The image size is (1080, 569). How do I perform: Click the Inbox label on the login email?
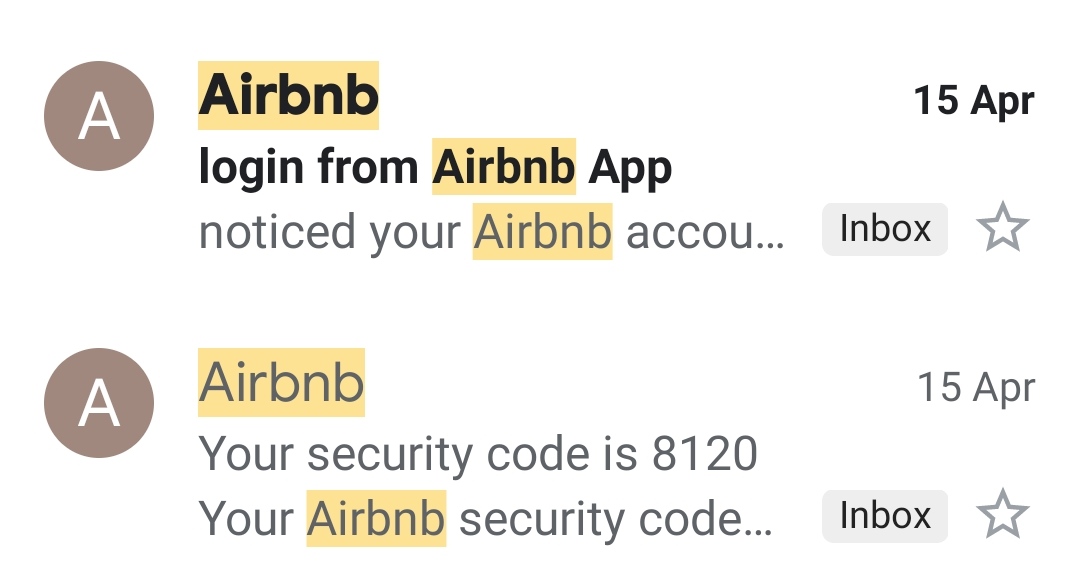[x=884, y=230]
